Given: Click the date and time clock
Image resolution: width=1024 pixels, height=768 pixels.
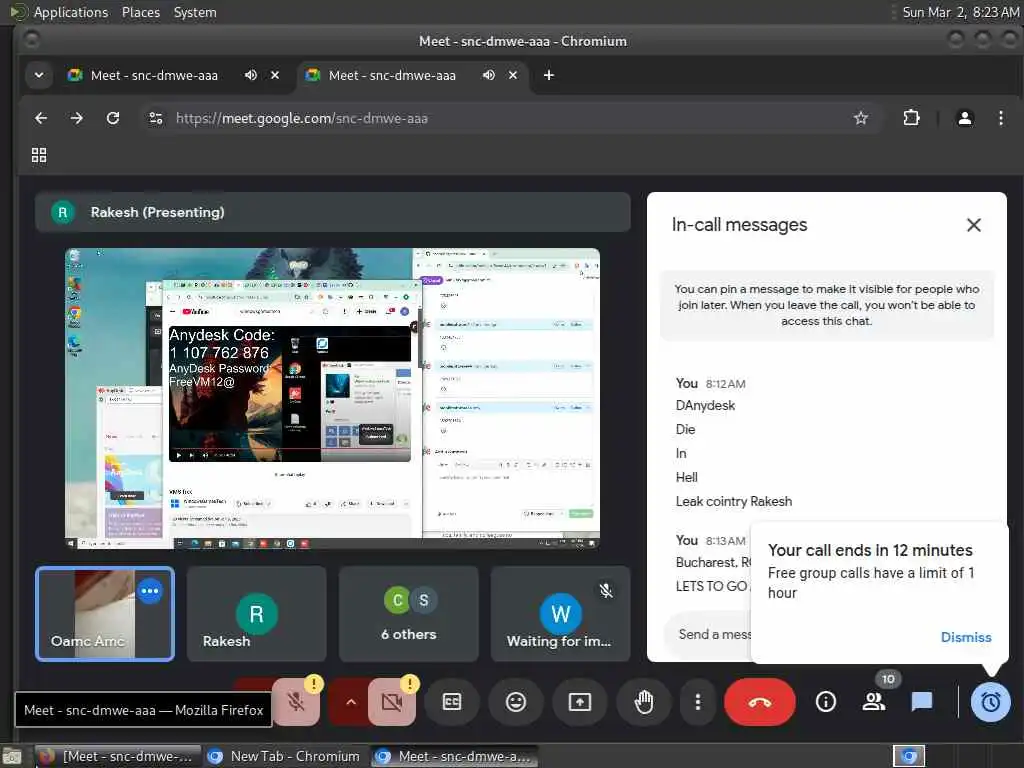Looking at the screenshot, I should pyautogui.click(x=960, y=12).
